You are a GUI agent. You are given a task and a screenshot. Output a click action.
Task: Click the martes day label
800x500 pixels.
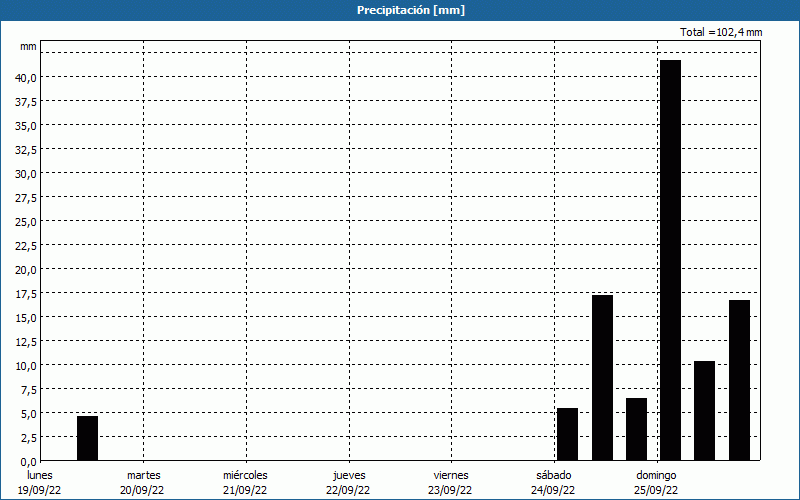tap(144, 475)
